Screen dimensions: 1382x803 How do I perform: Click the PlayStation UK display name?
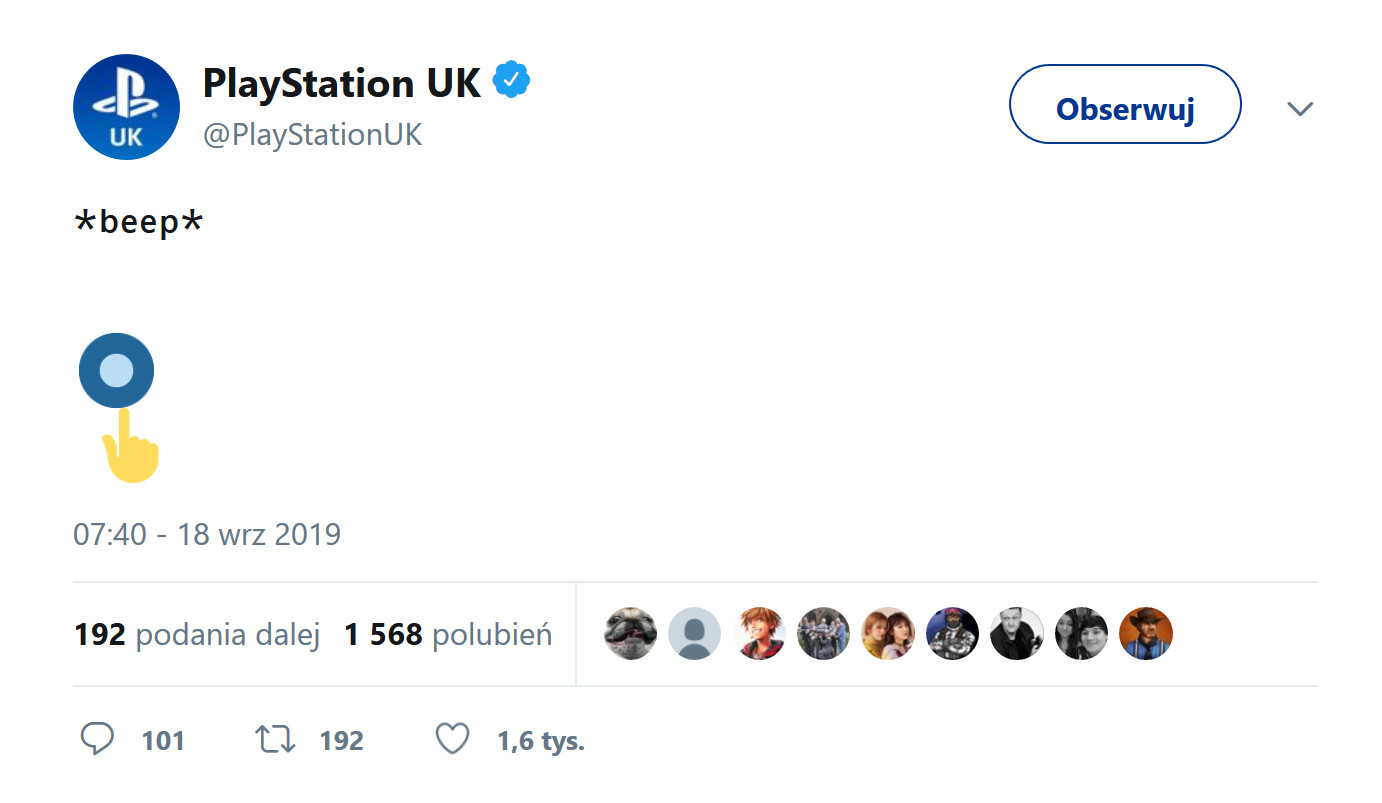(x=340, y=83)
